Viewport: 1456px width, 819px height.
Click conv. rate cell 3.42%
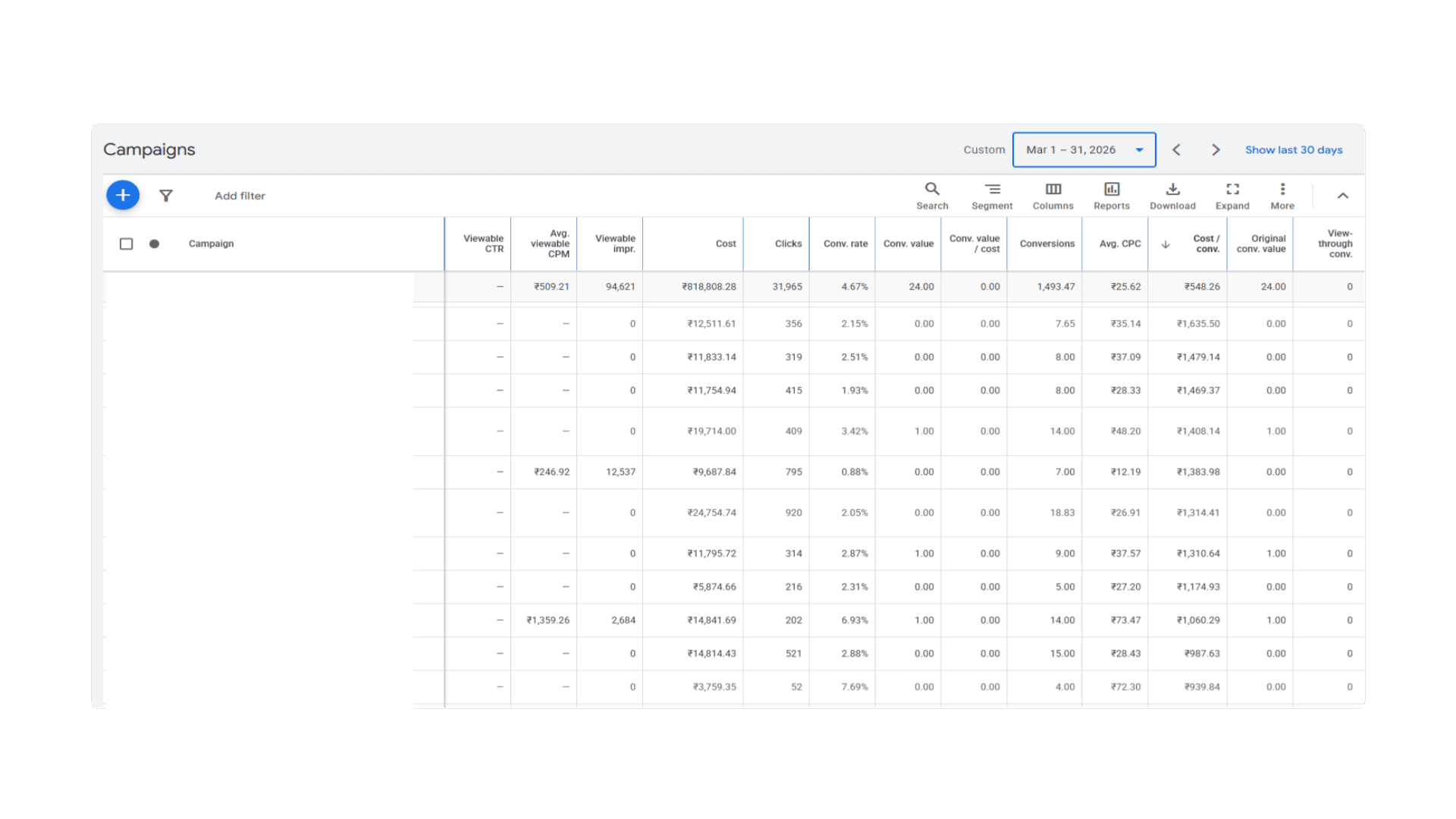tap(855, 431)
